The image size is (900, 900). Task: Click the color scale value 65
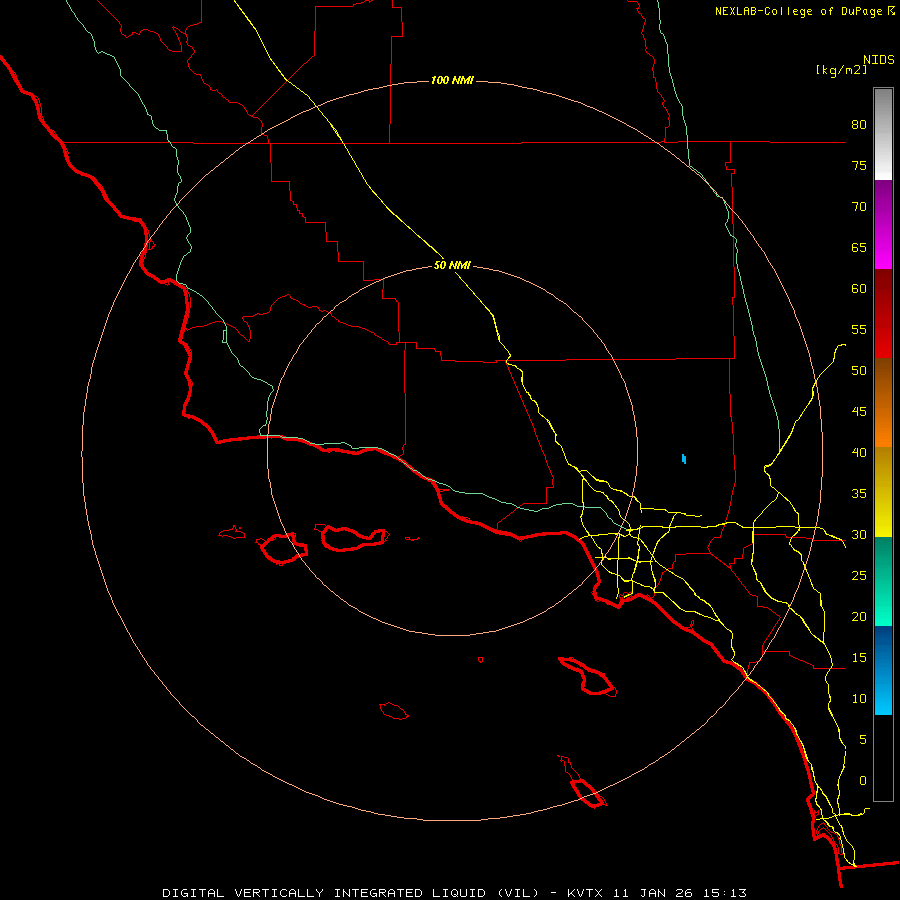click(x=859, y=247)
